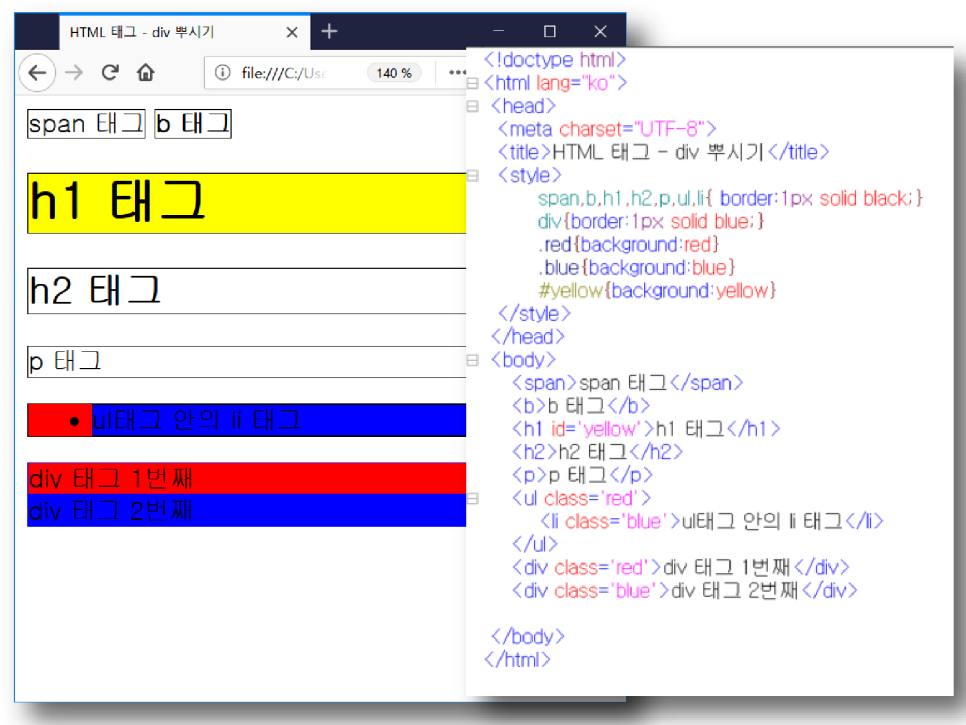Close the 'HTML 태그 - div 뿌시기' tab
Screen dimensions: 966x725
[x=292, y=32]
